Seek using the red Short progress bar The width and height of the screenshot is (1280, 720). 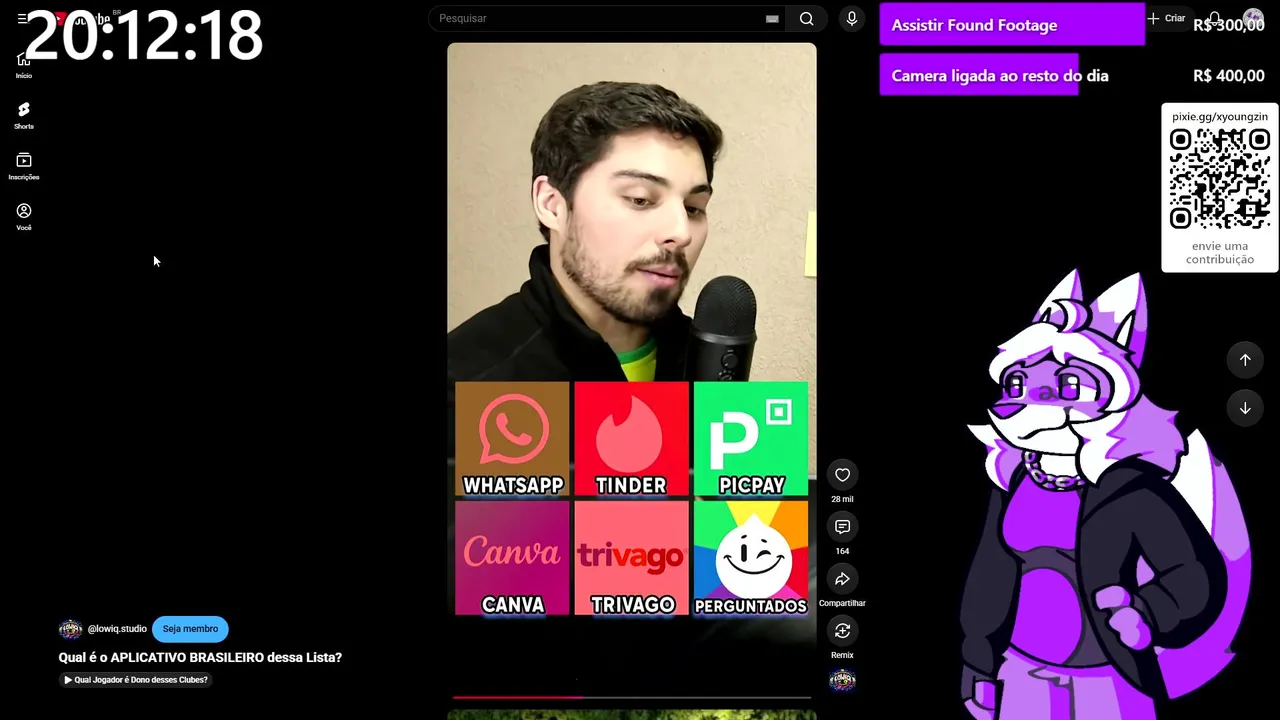click(x=632, y=697)
